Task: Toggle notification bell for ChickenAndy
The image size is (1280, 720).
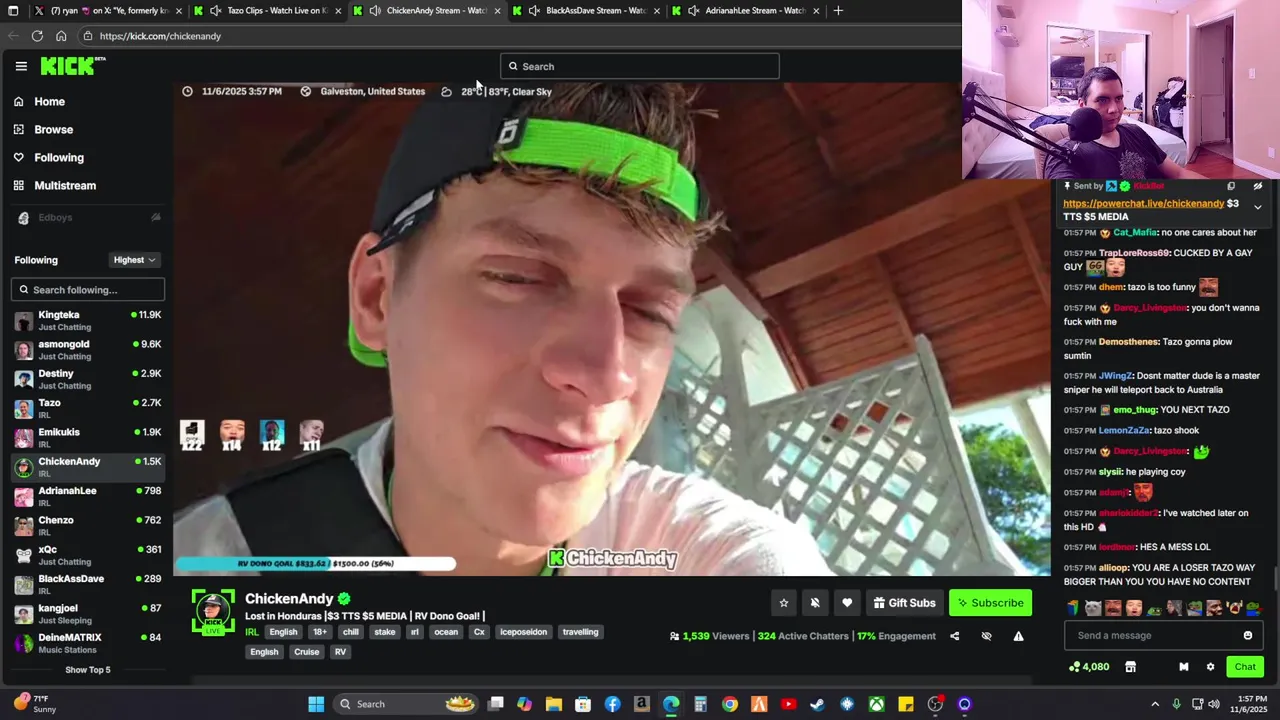Action: 815,603
